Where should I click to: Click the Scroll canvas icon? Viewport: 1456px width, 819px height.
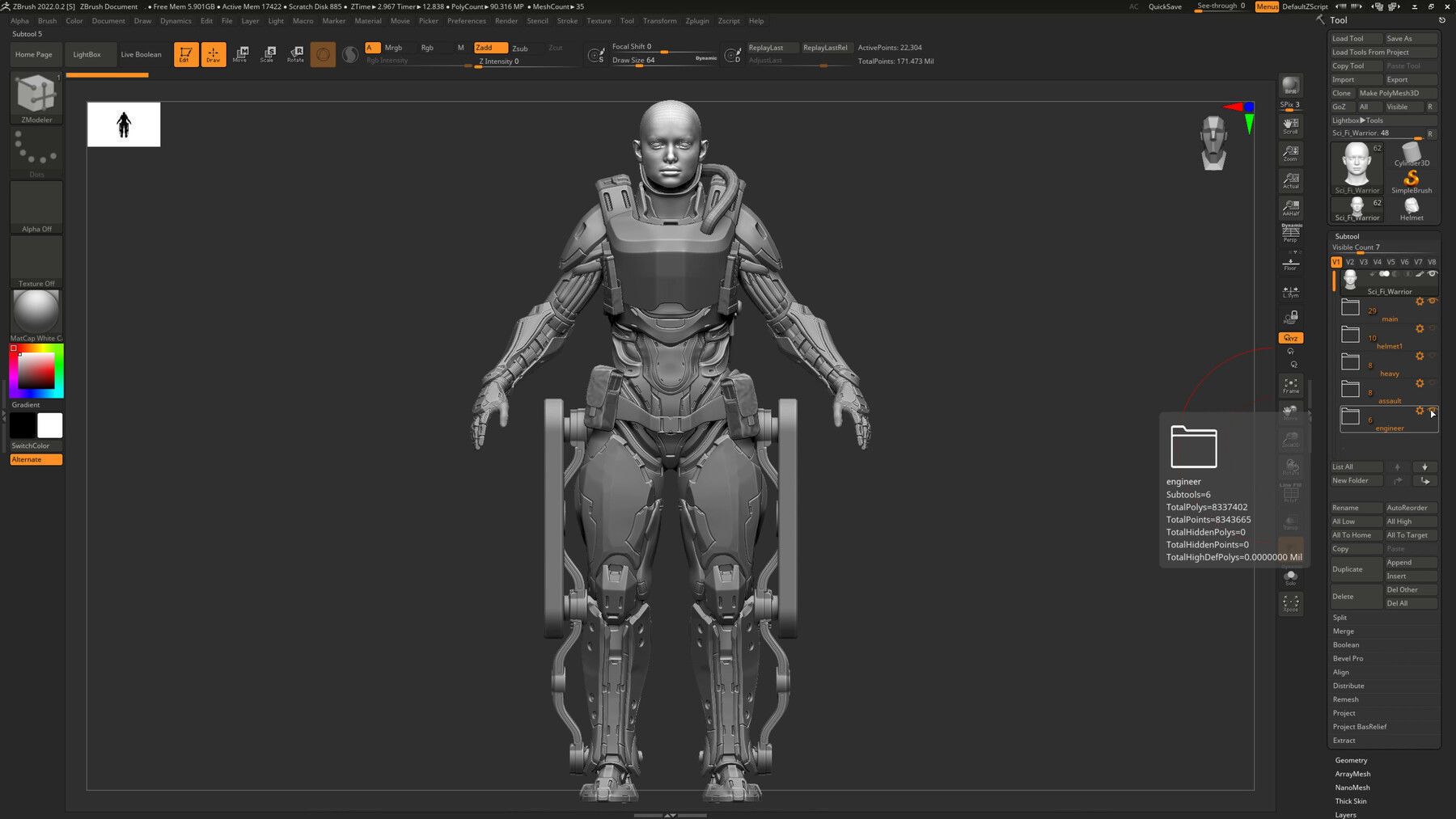click(x=1290, y=126)
